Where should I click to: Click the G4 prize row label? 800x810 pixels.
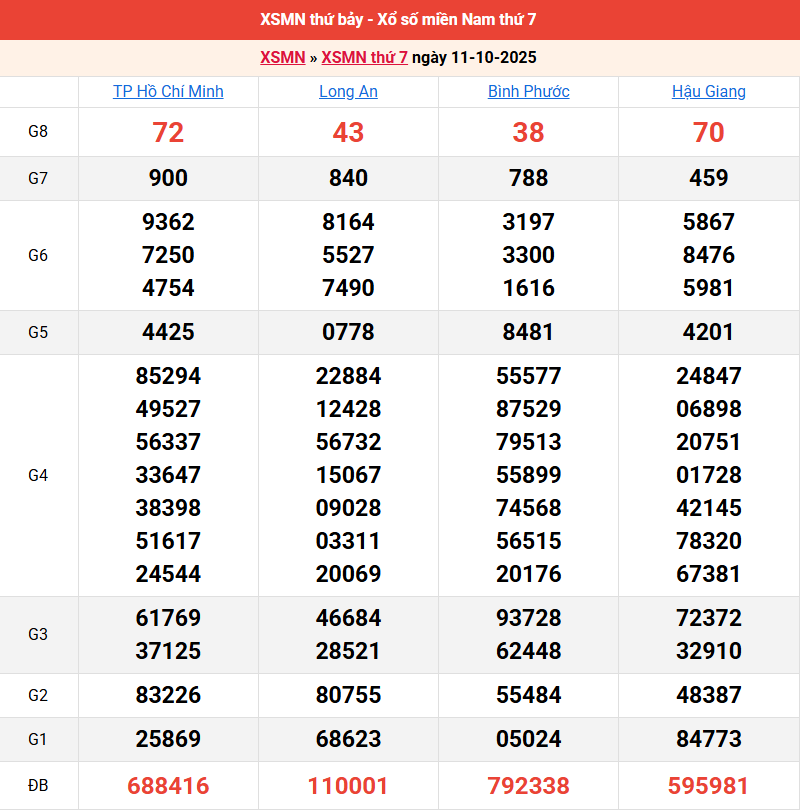pyautogui.click(x=38, y=475)
